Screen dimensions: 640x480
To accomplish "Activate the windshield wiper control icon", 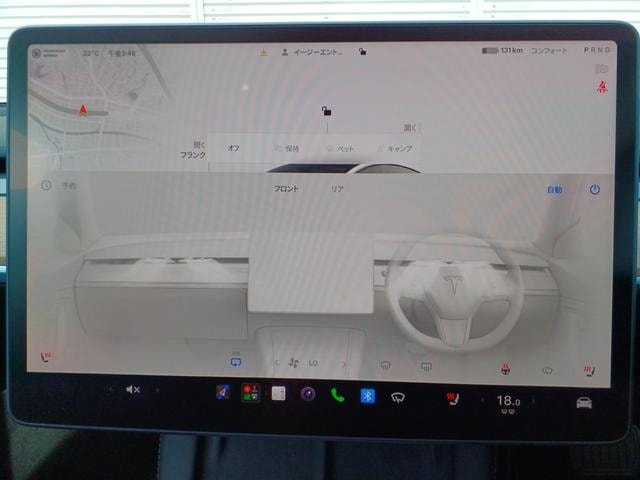I will tap(398, 397).
